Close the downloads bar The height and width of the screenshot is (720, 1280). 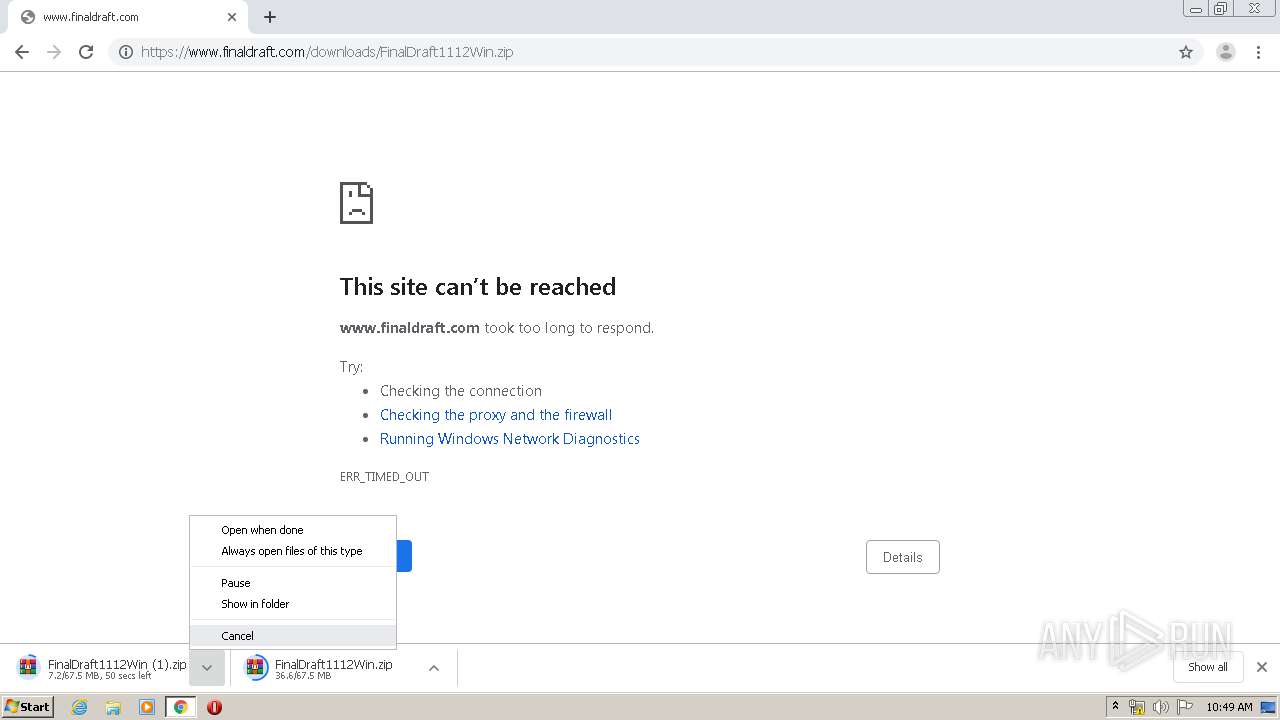(1262, 667)
